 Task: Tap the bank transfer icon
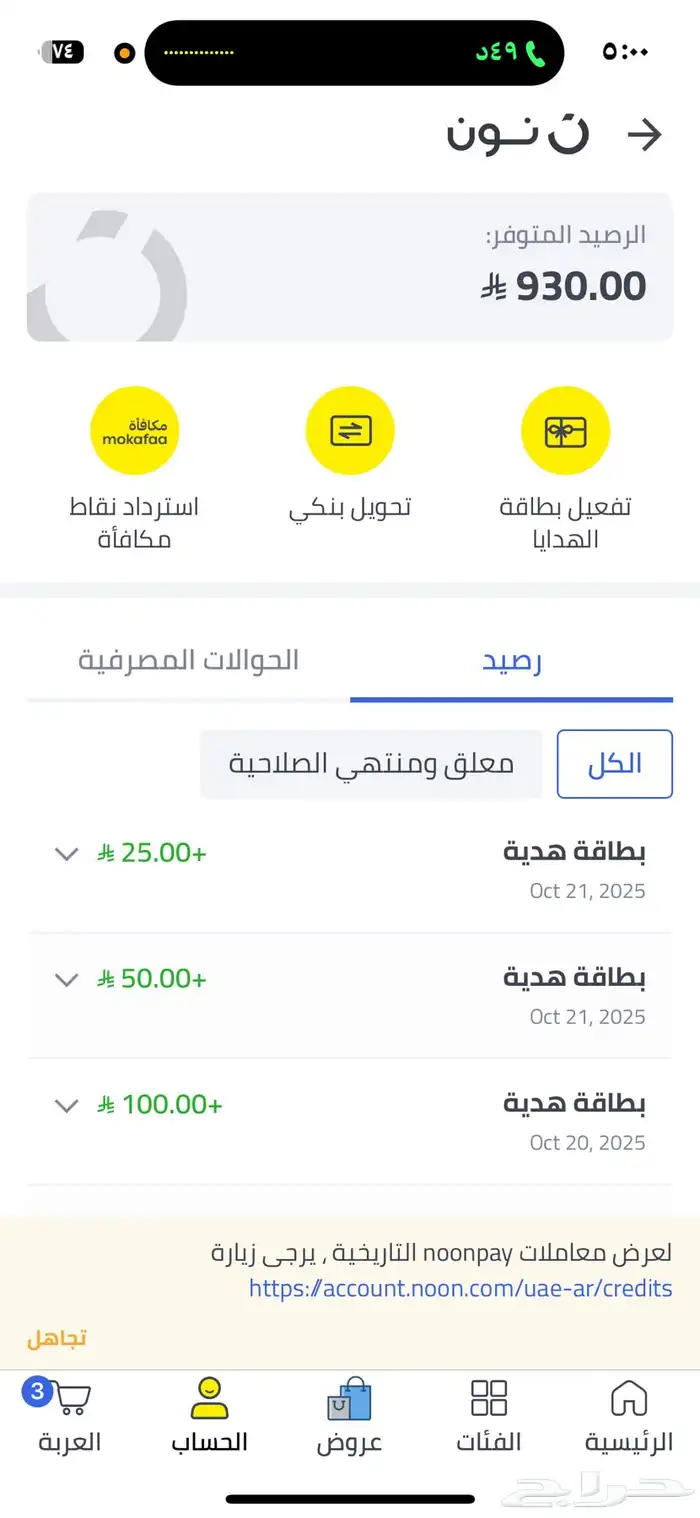coord(350,431)
